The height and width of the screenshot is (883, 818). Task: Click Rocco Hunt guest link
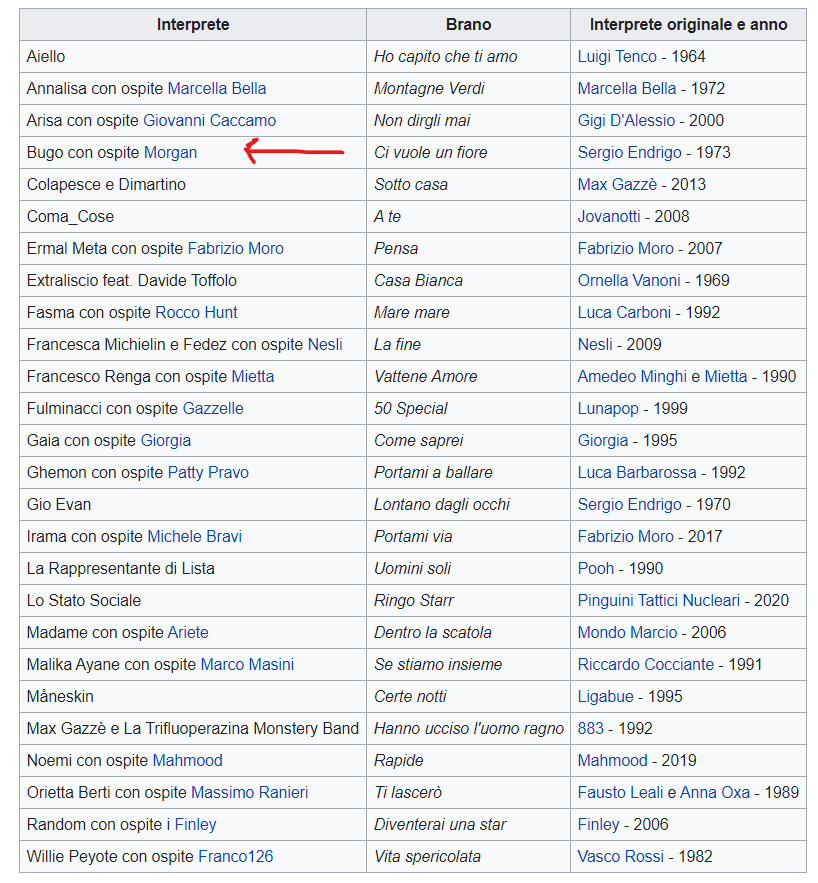coord(196,313)
